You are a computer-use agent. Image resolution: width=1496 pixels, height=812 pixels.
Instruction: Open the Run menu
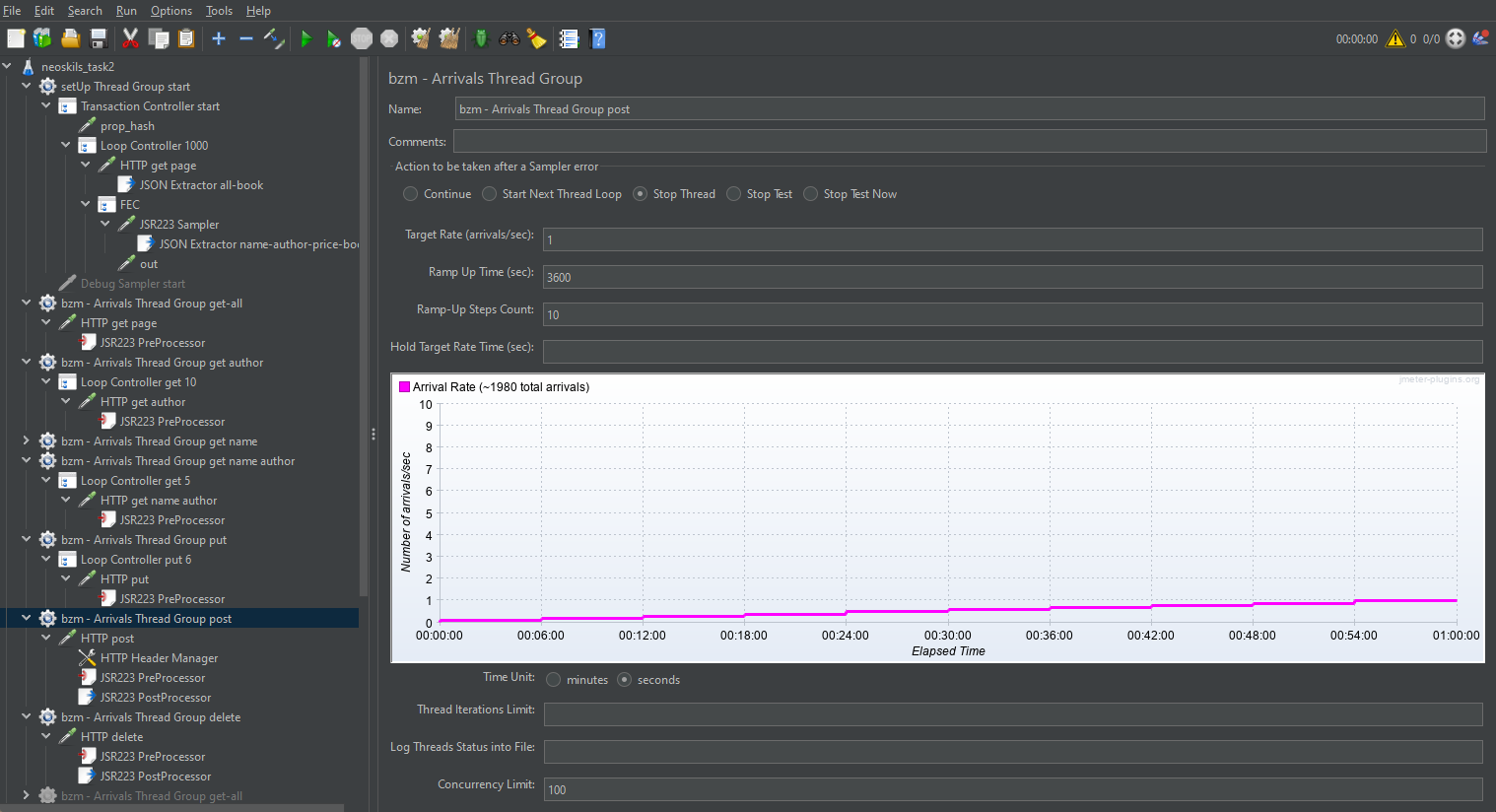(126, 11)
